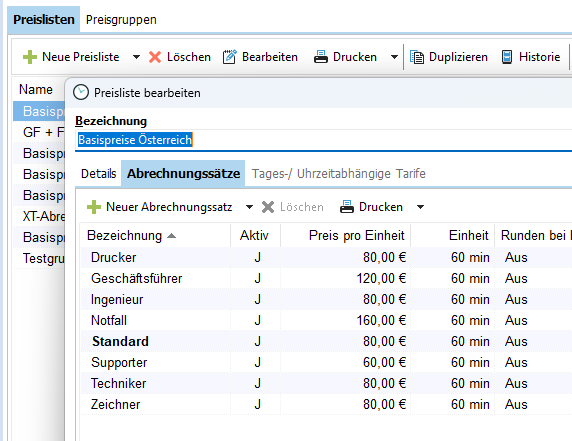Select the Ingenieur row

(x=326, y=299)
